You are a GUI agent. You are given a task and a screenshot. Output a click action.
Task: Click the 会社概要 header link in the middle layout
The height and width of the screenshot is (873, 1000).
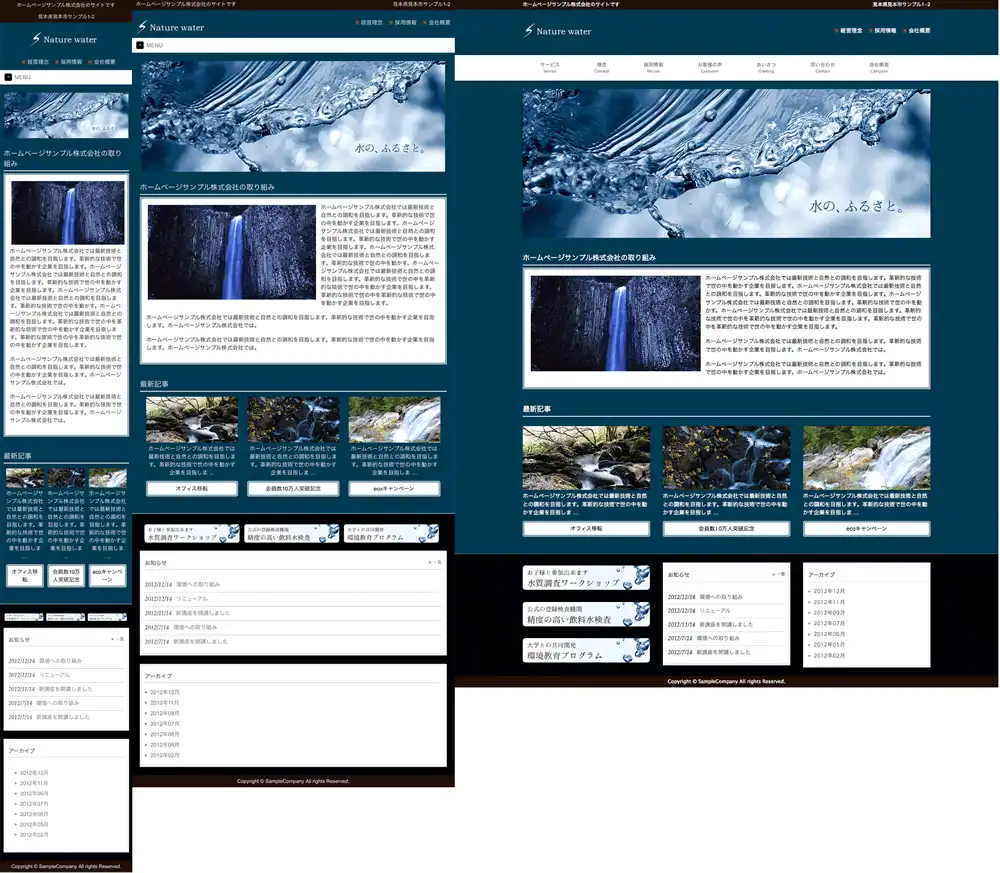(435, 22)
